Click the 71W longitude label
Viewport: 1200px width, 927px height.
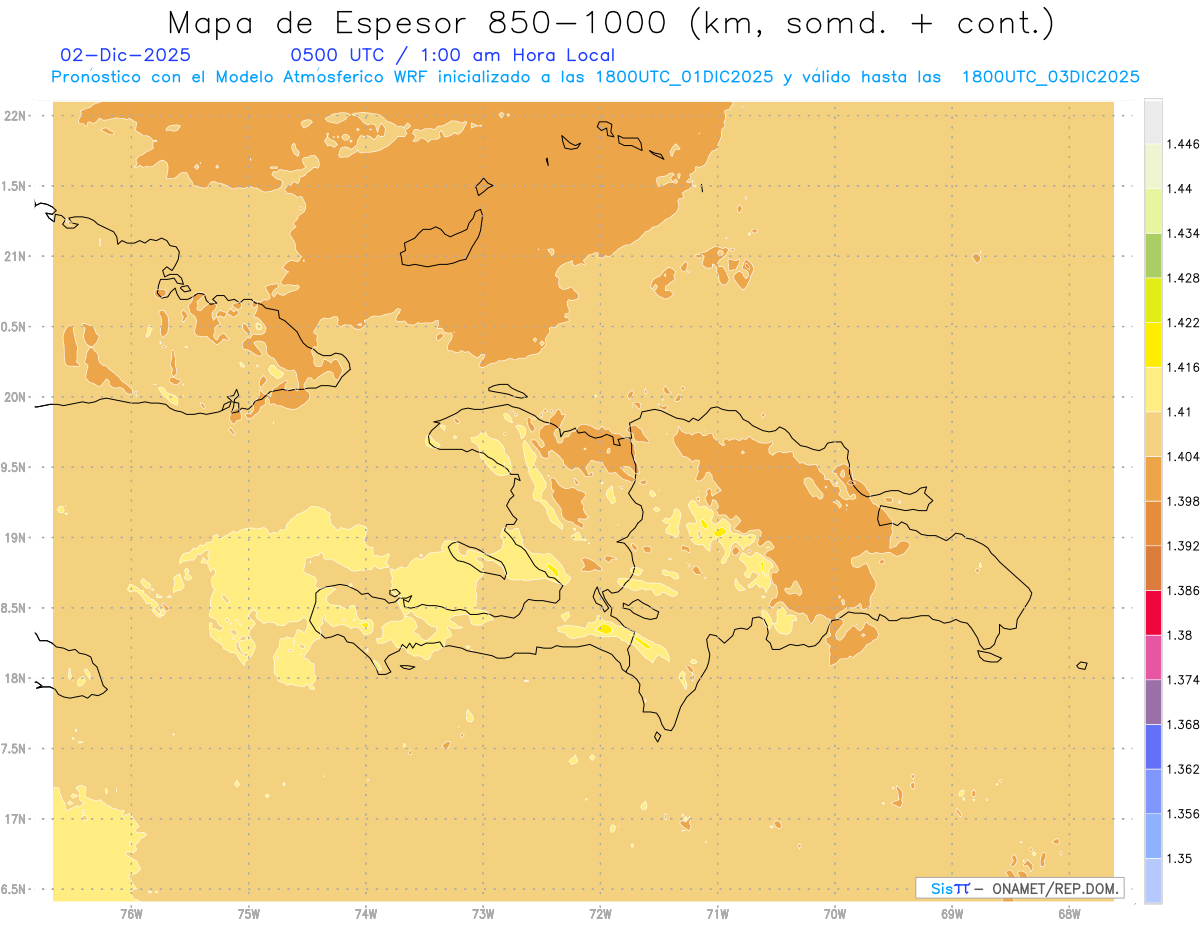tap(717, 913)
